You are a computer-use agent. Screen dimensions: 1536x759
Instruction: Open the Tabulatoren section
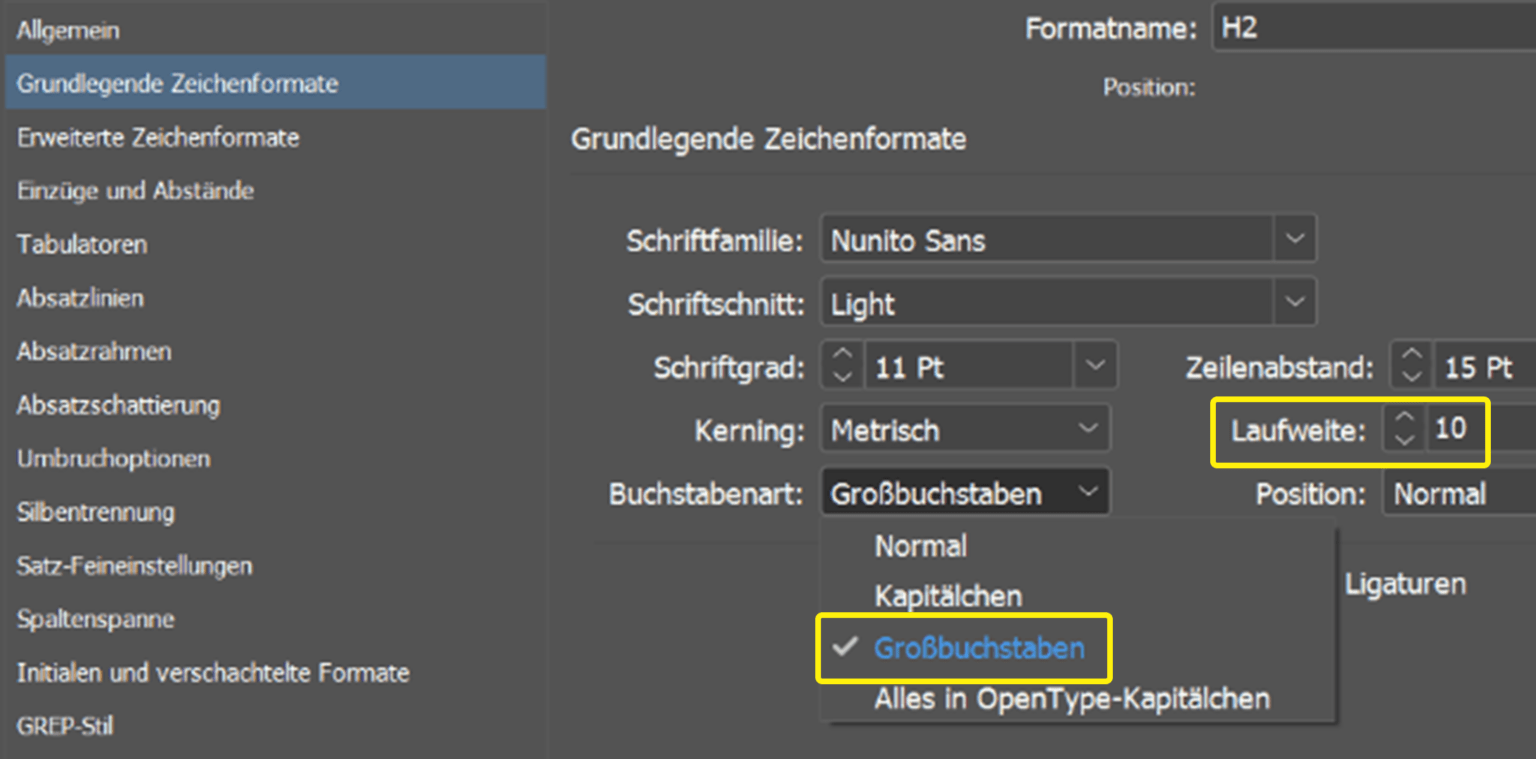tap(82, 244)
